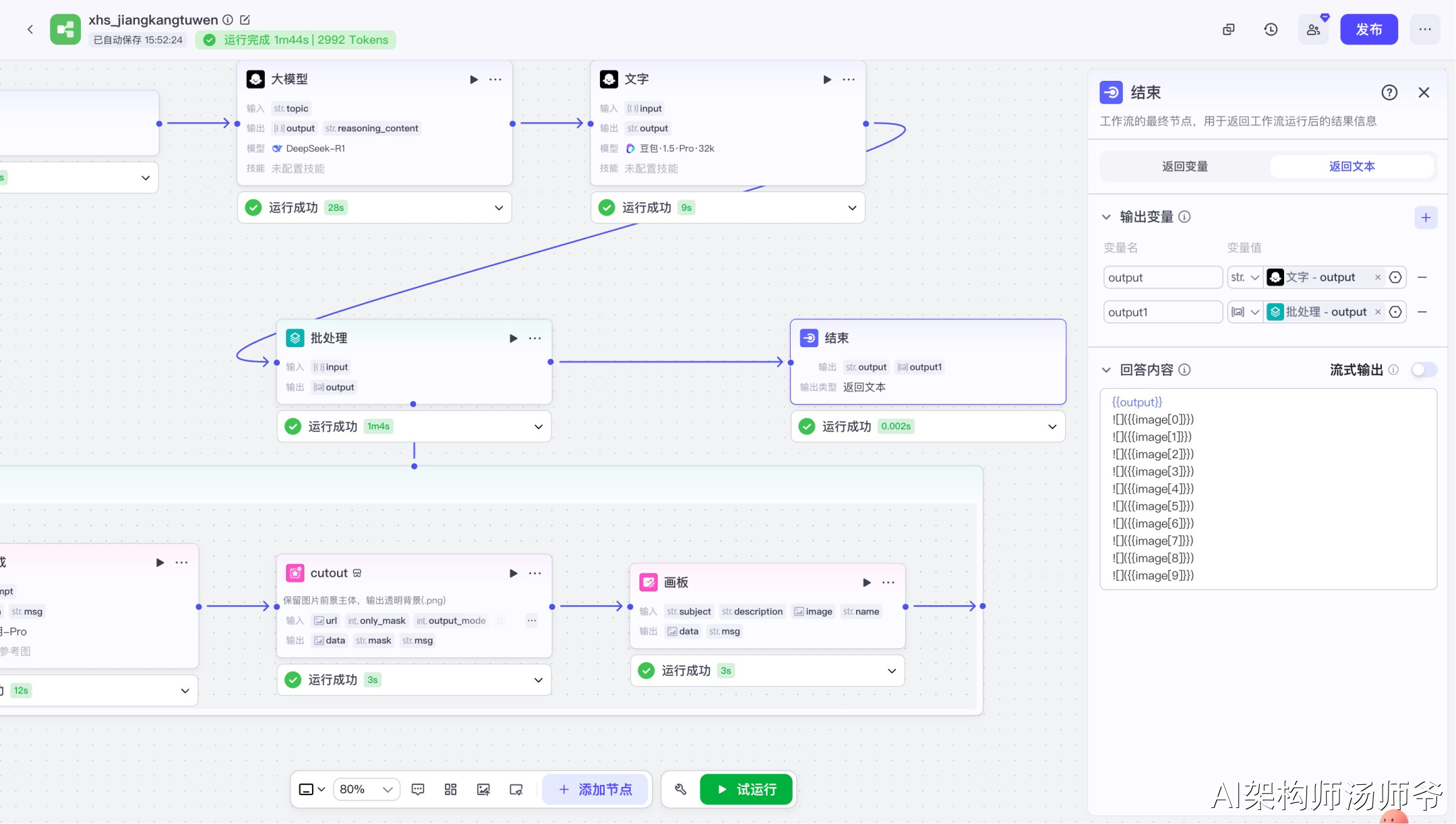Open 大模型 node more menu
1456x824 pixels.
[x=495, y=80]
